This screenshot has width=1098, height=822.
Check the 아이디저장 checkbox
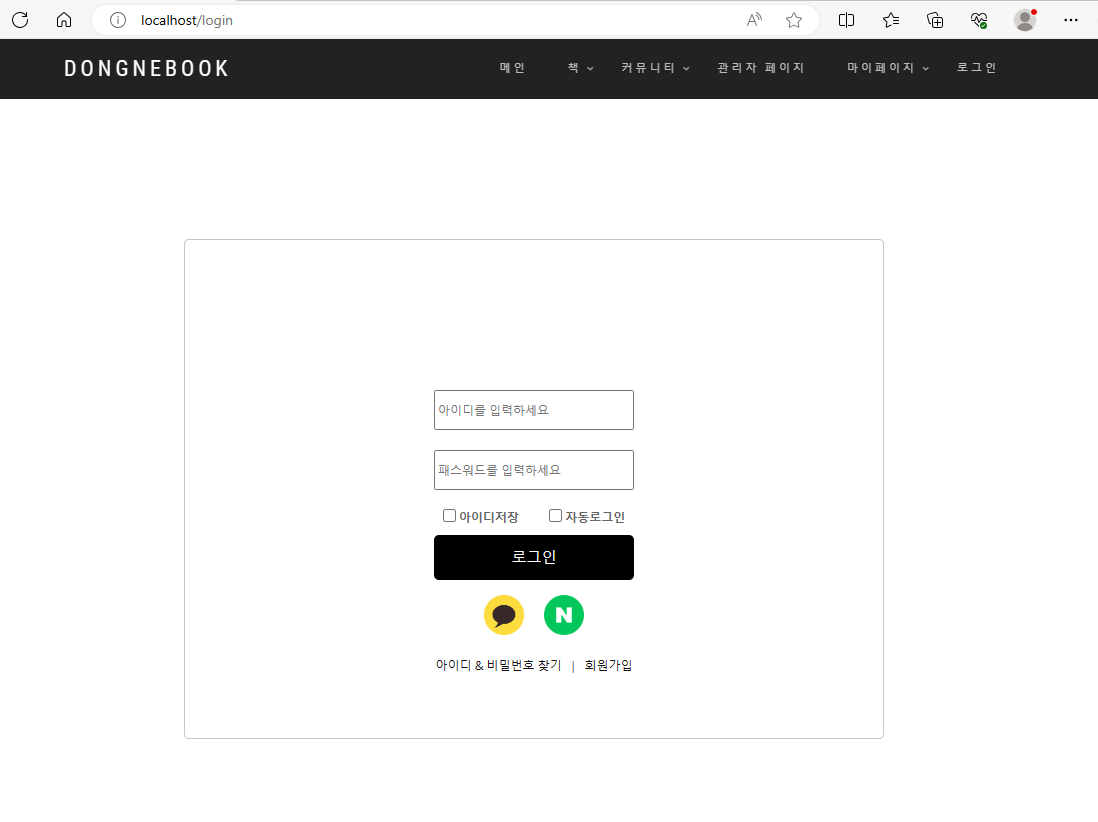(450, 515)
